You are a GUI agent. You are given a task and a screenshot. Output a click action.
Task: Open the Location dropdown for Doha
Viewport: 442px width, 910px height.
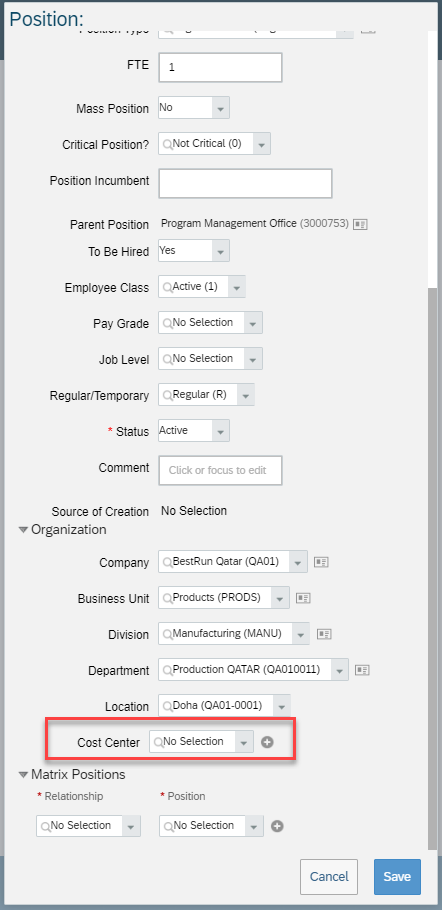[281, 706]
